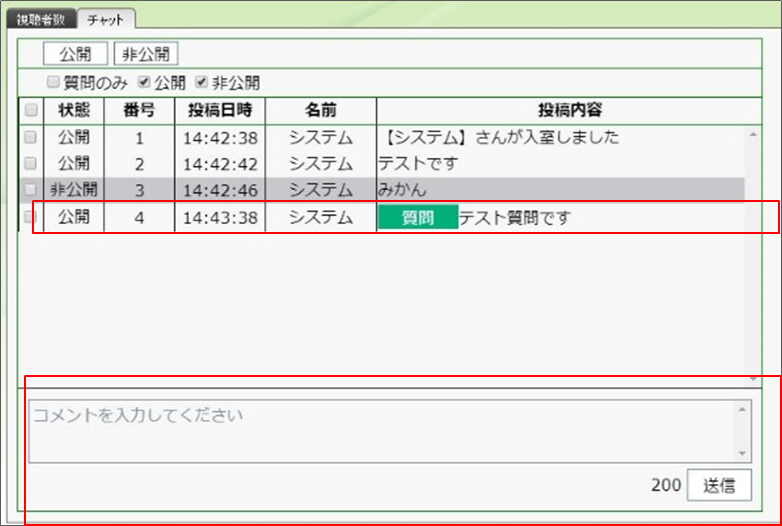Click the 非公開 status cell in row 3

(74, 189)
